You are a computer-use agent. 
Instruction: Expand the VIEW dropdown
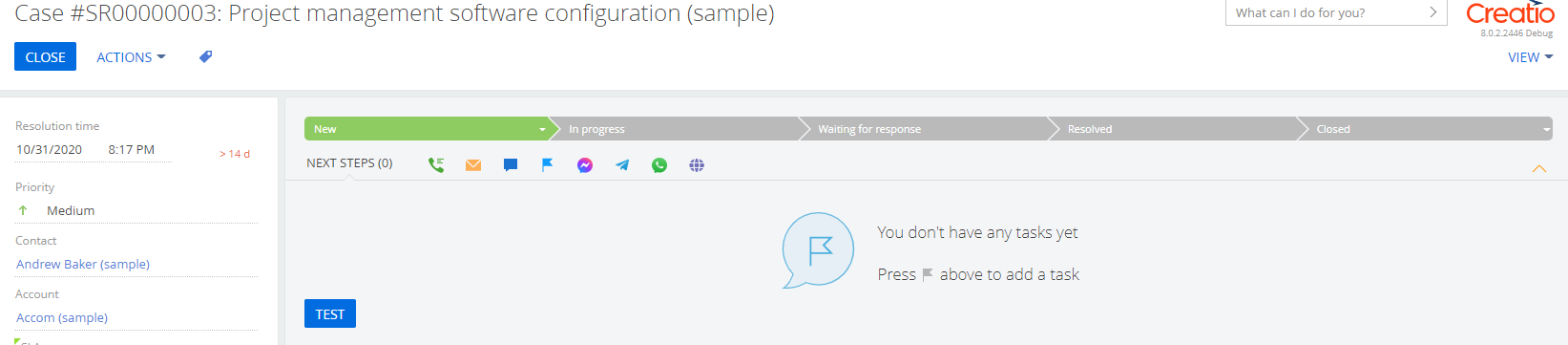pyautogui.click(x=1530, y=57)
